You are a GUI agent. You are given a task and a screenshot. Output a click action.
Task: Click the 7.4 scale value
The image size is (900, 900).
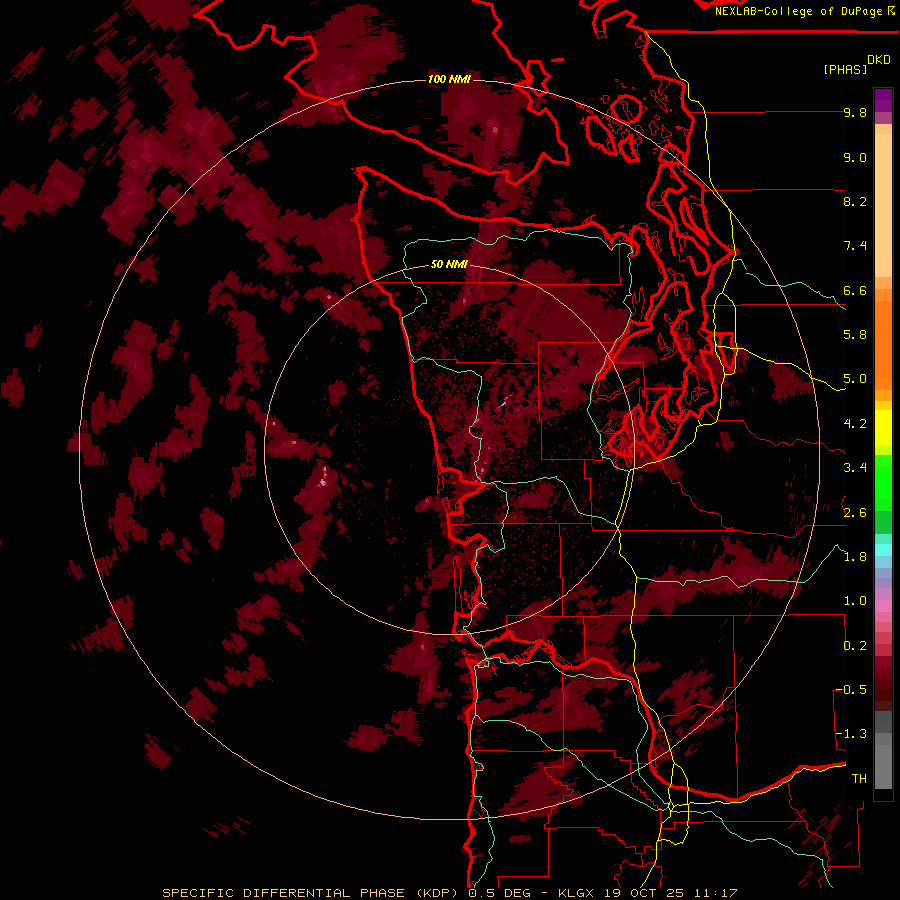[855, 246]
